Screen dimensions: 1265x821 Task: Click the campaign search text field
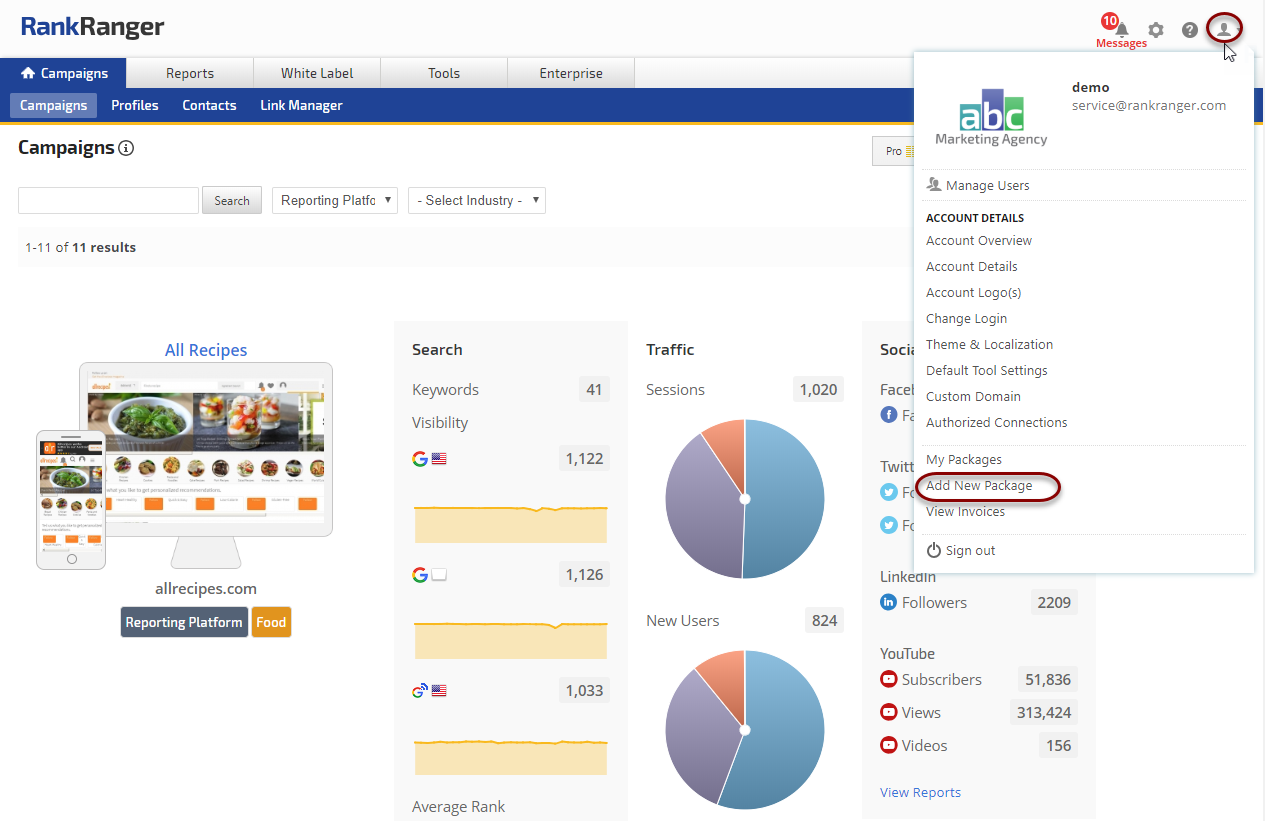click(x=108, y=200)
